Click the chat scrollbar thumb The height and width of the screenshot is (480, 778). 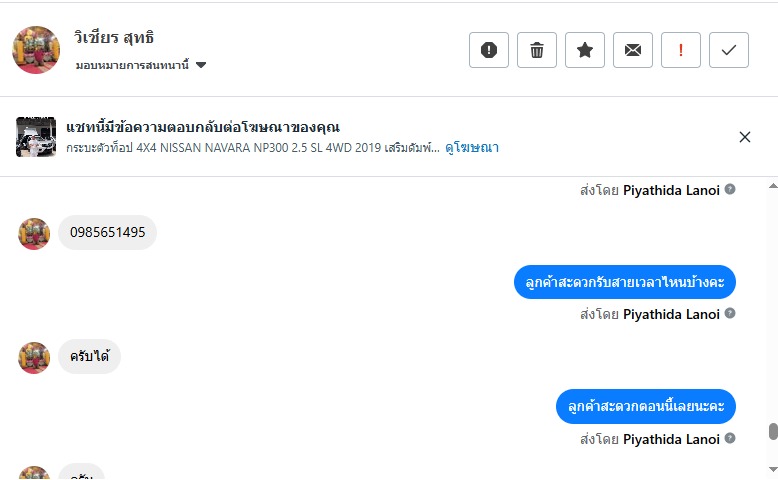pos(772,431)
